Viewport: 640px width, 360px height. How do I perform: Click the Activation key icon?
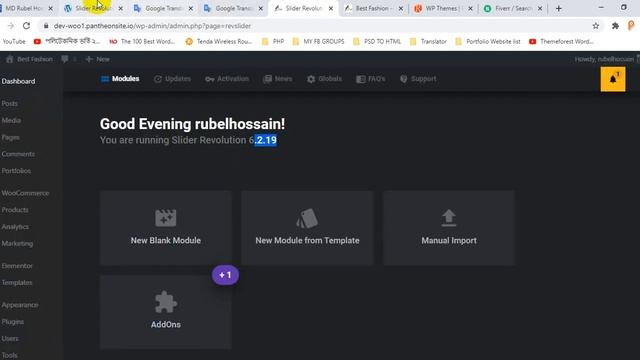pyautogui.click(x=210, y=79)
